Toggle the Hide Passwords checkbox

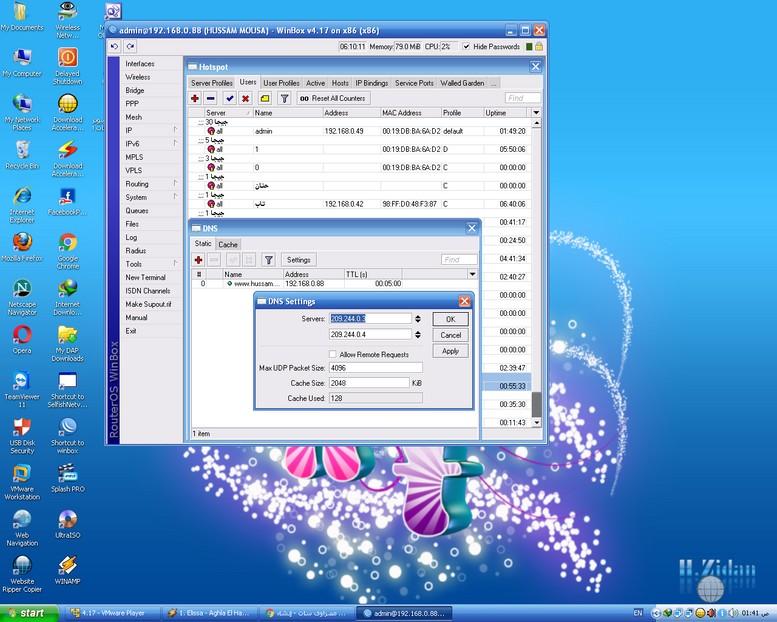(x=466, y=47)
